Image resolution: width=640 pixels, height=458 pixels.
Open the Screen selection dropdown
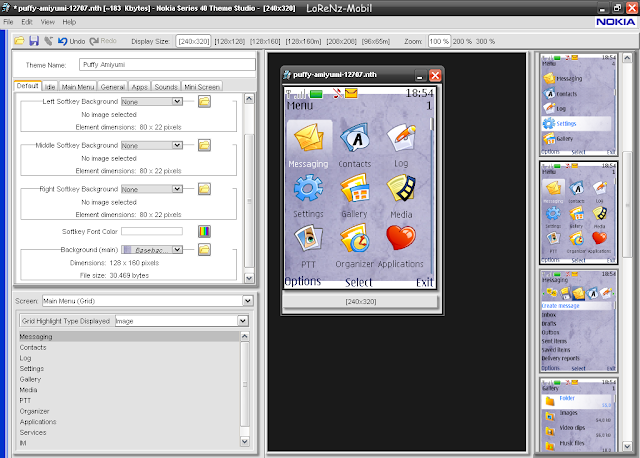tap(245, 300)
